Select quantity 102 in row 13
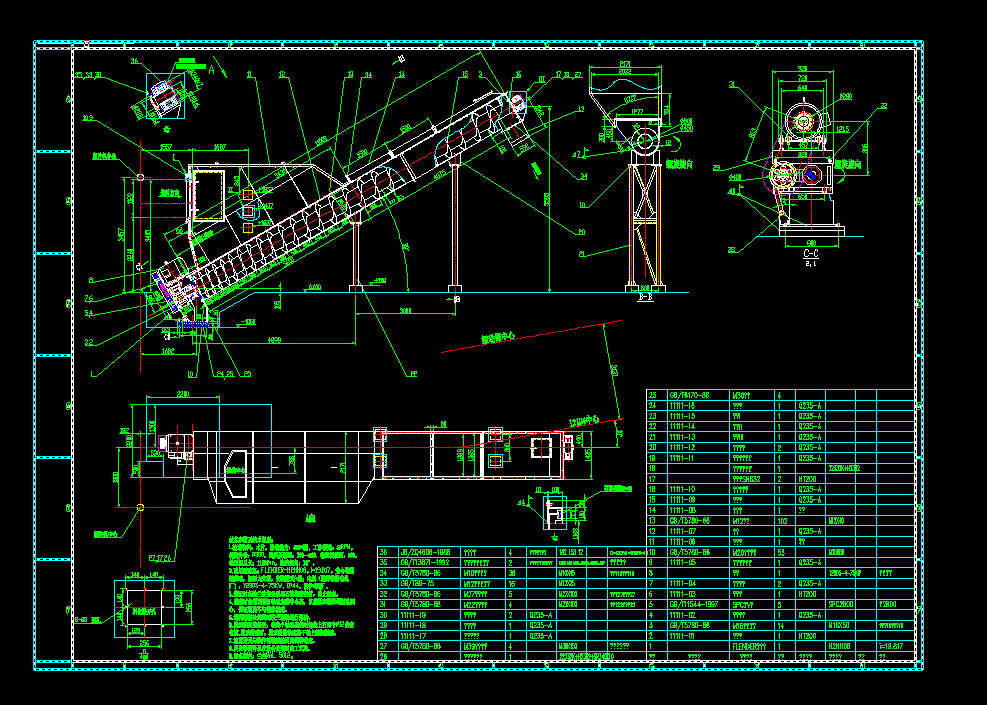The width and height of the screenshot is (987, 705). [784, 521]
